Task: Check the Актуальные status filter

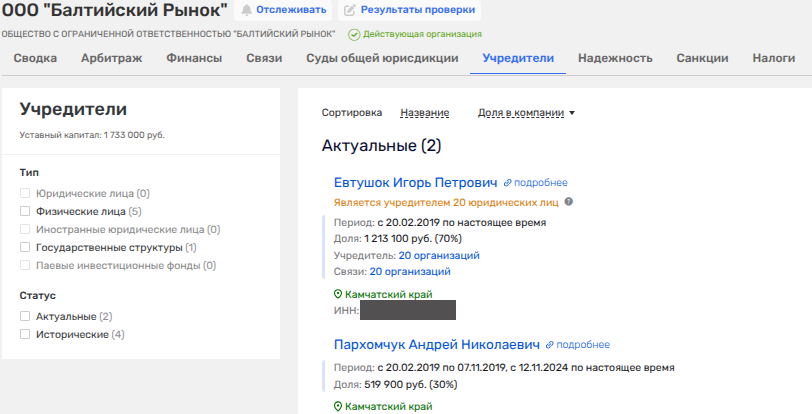Action: [25, 316]
